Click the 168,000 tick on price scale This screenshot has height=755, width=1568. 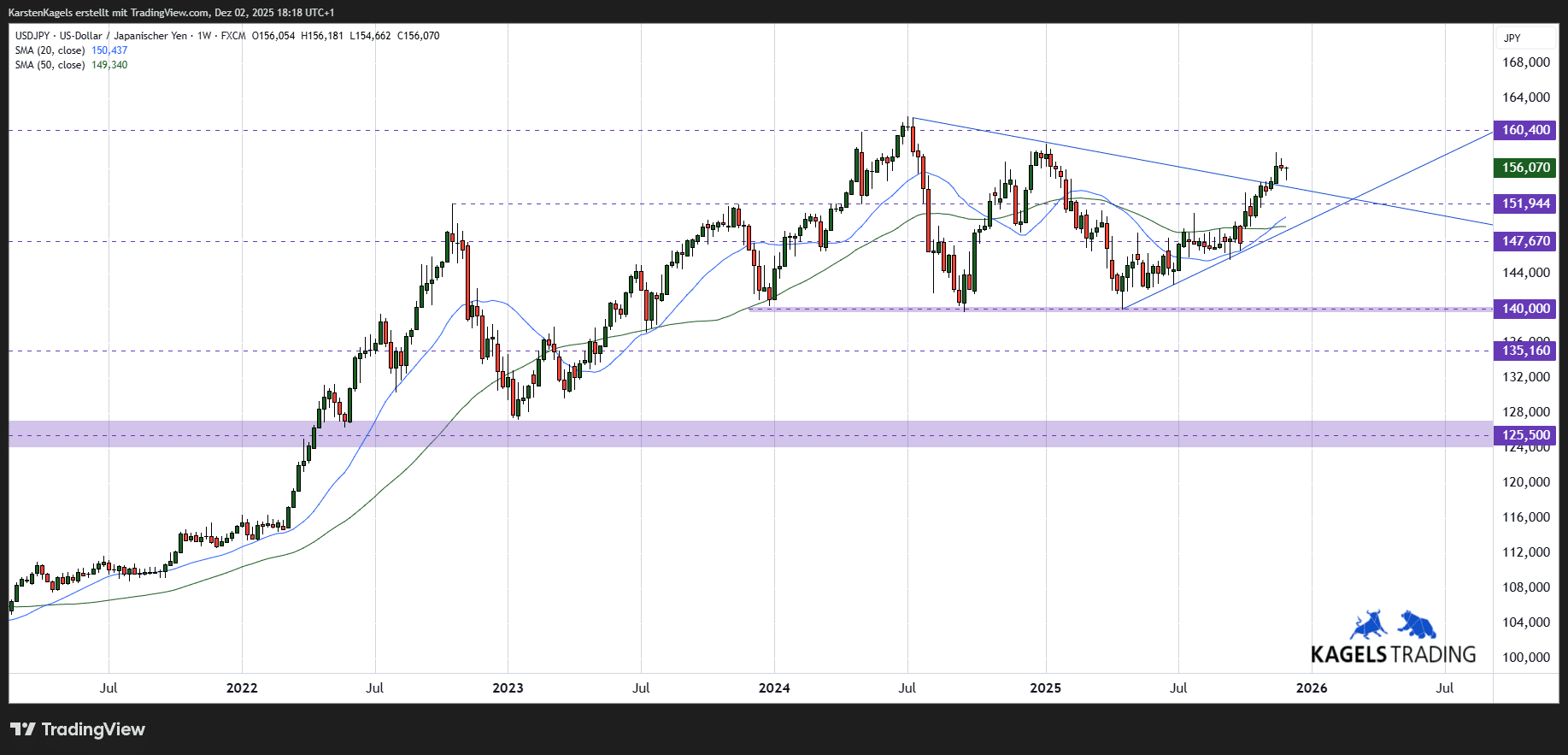click(1525, 62)
